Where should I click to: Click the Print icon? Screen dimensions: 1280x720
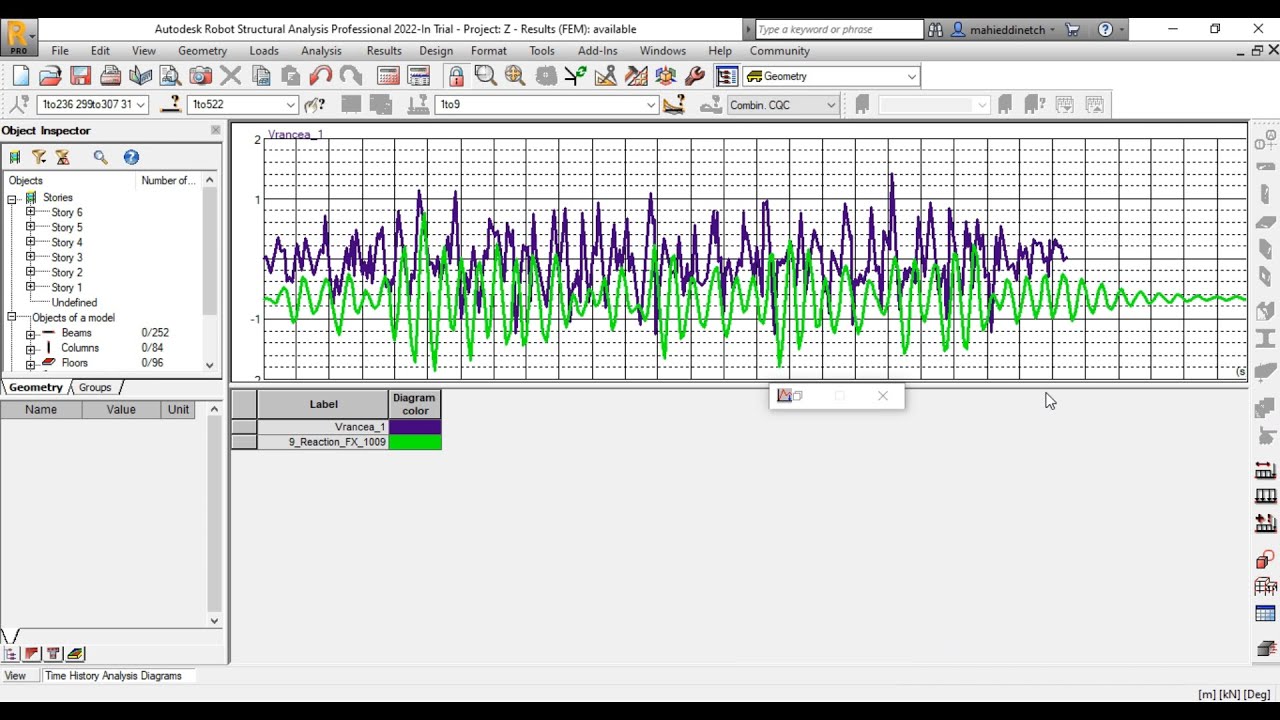111,76
